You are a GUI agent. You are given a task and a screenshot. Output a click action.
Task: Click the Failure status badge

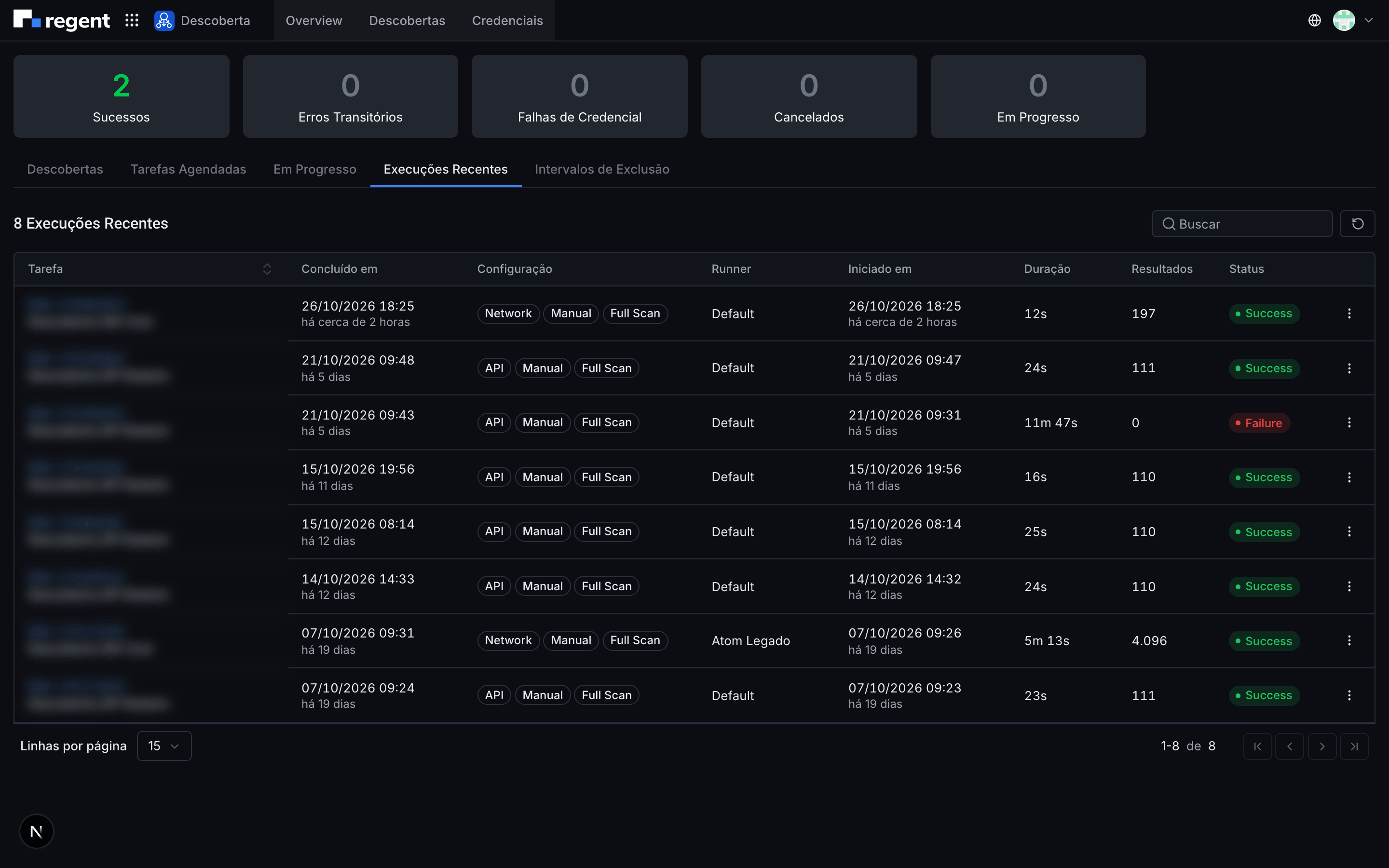(1259, 423)
